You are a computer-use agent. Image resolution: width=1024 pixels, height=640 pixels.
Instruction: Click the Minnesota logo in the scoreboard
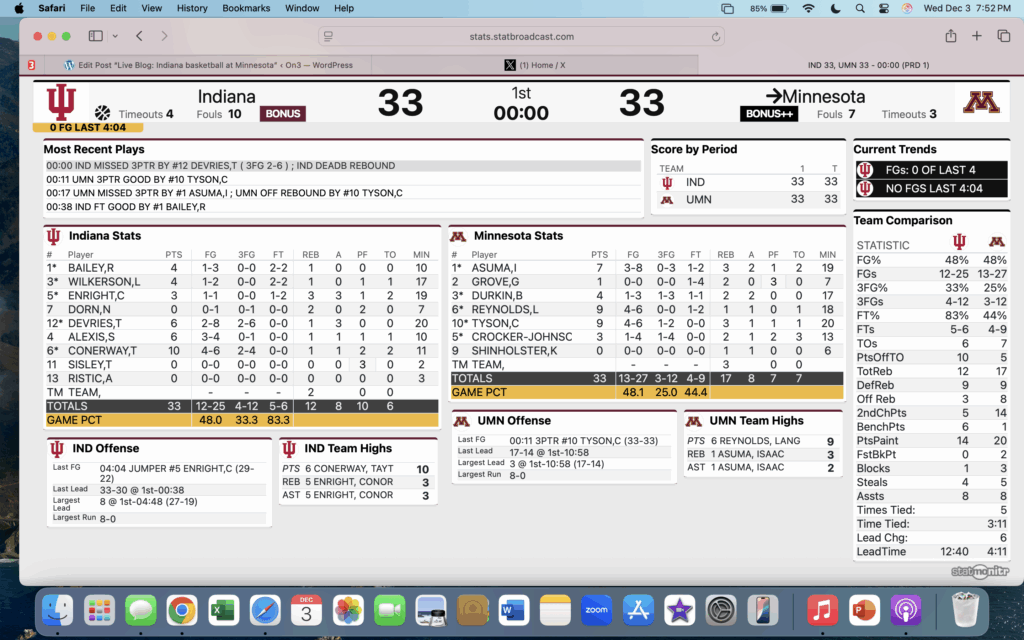point(980,103)
